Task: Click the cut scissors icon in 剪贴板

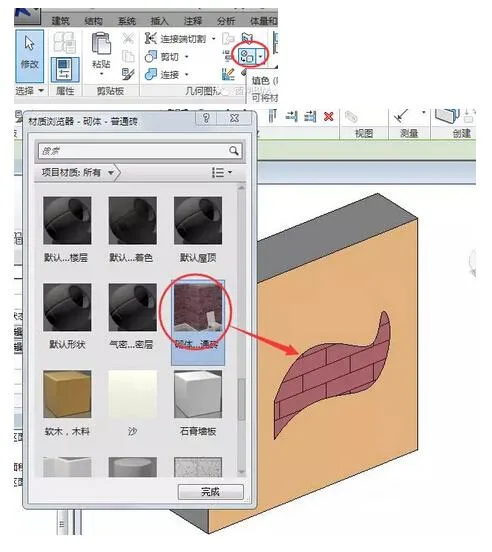Action: (x=128, y=38)
